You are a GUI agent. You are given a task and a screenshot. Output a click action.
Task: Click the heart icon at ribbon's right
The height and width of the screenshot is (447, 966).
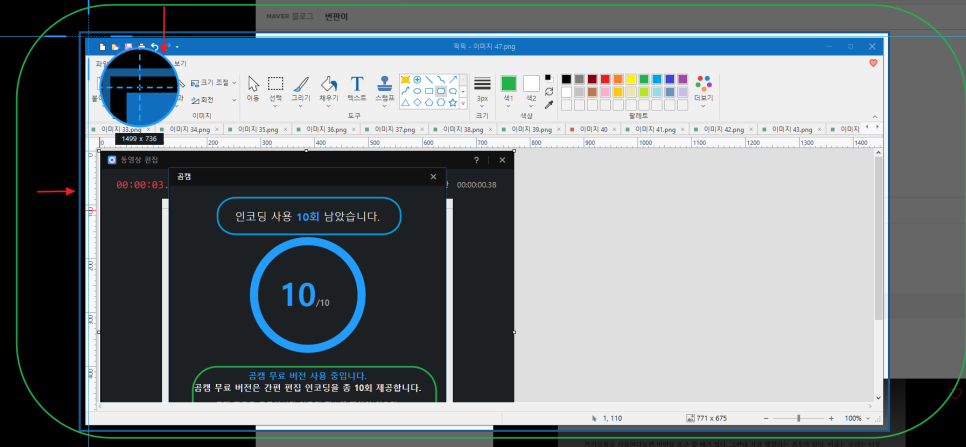click(x=872, y=63)
